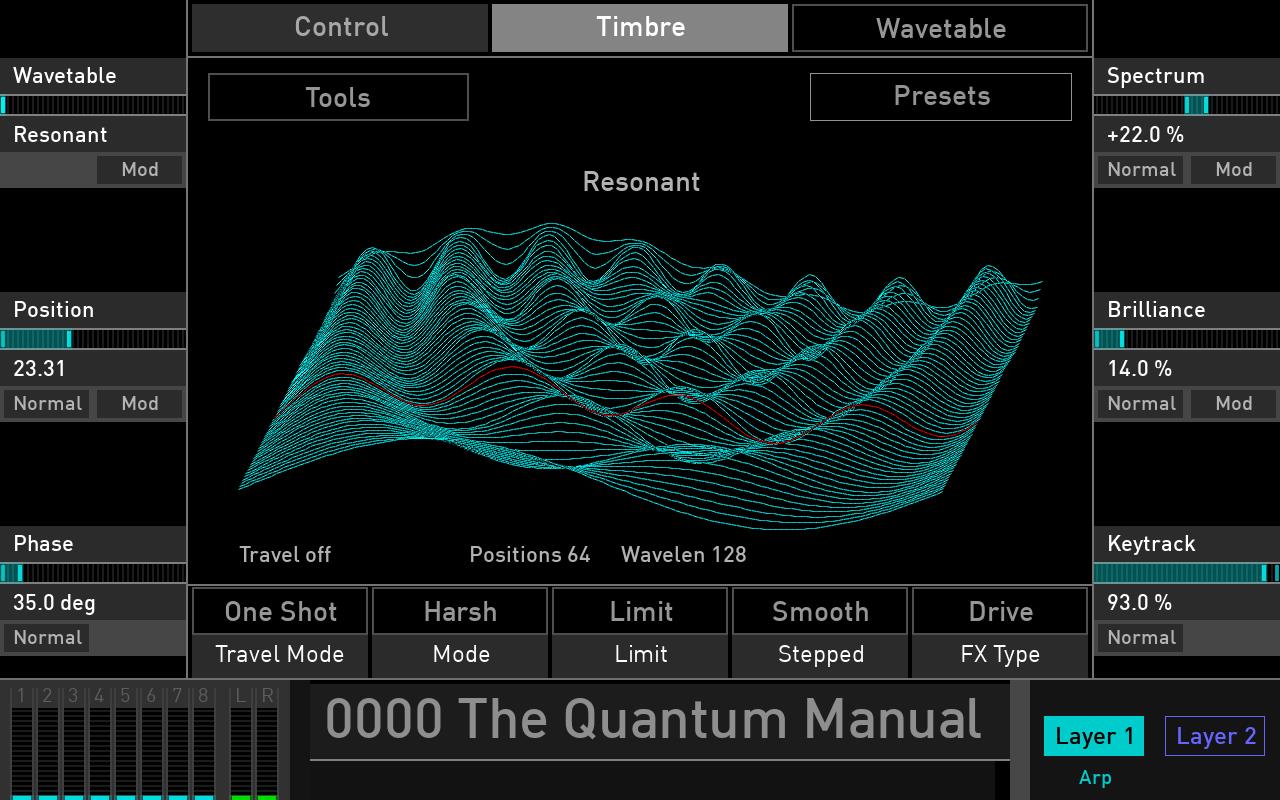Click the Resonant wavetable 3D display

(x=640, y=360)
